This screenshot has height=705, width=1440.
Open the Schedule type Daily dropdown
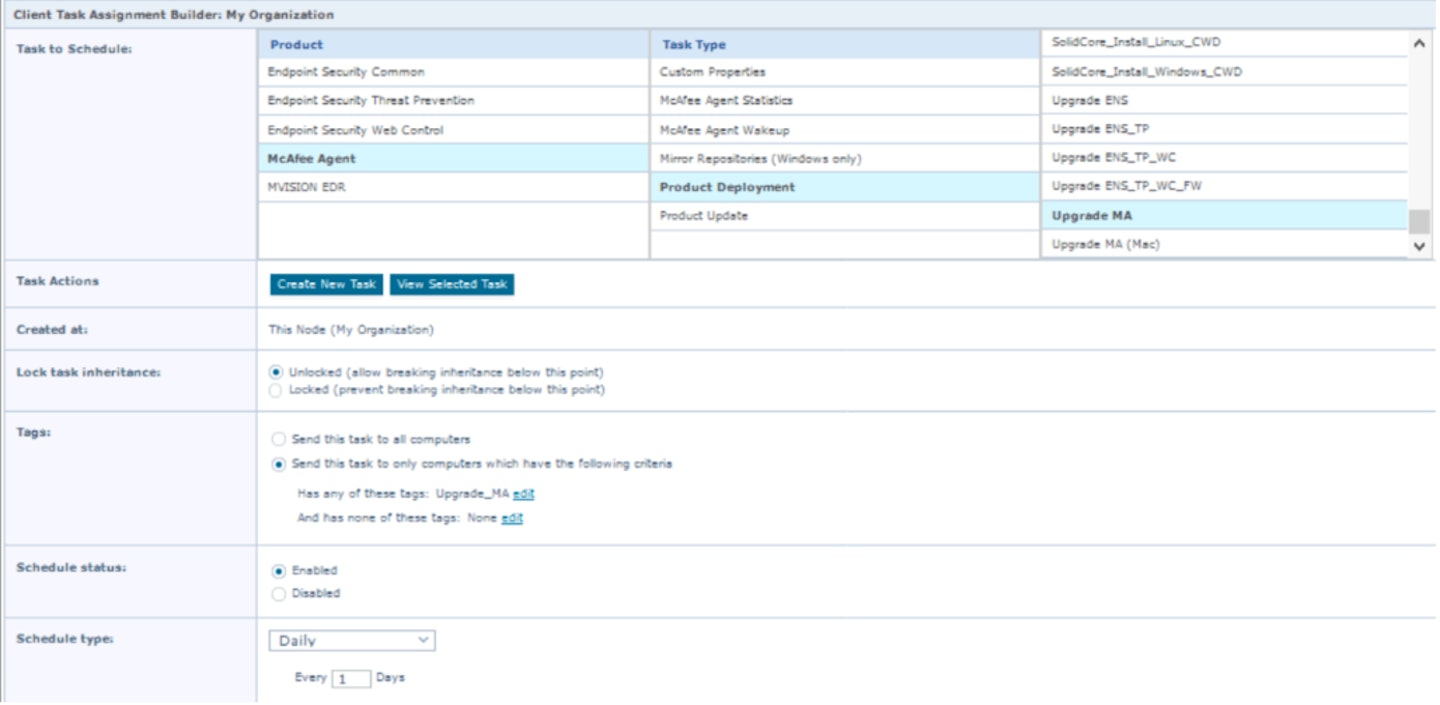pos(352,641)
